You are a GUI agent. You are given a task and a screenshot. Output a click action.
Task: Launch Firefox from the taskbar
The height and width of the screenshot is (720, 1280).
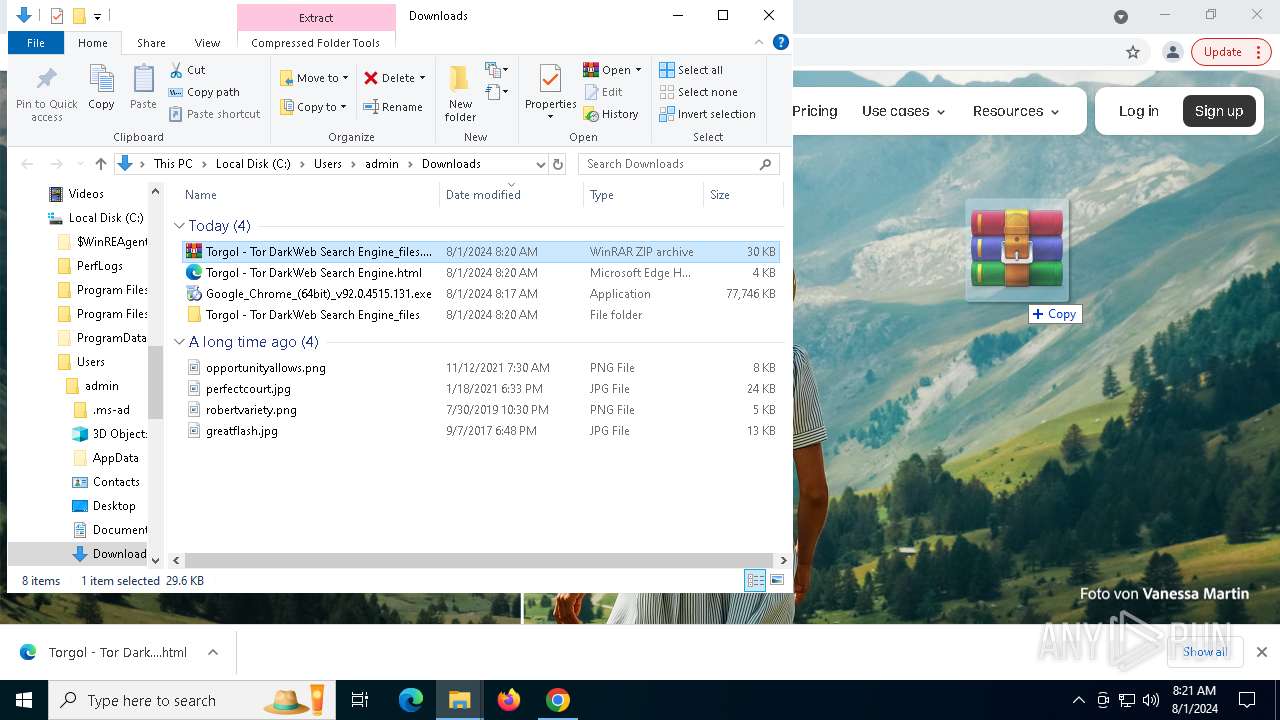509,700
